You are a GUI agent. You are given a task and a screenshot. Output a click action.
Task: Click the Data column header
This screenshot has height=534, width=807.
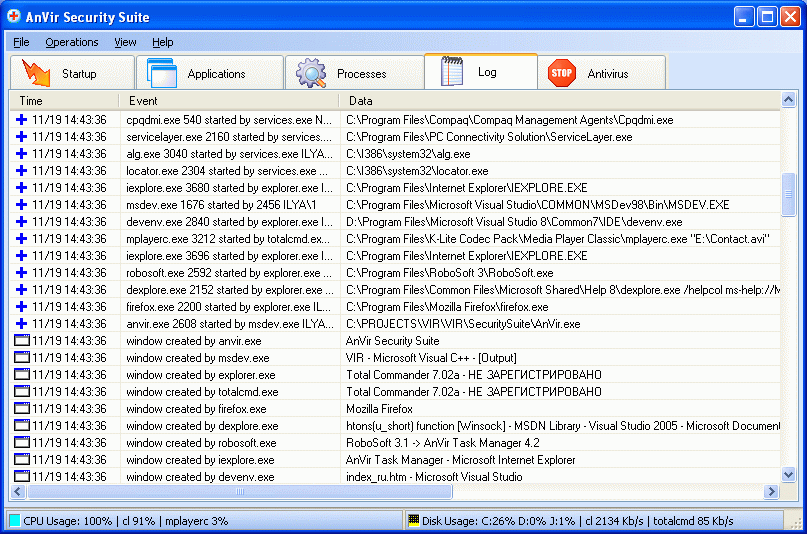coord(360,100)
